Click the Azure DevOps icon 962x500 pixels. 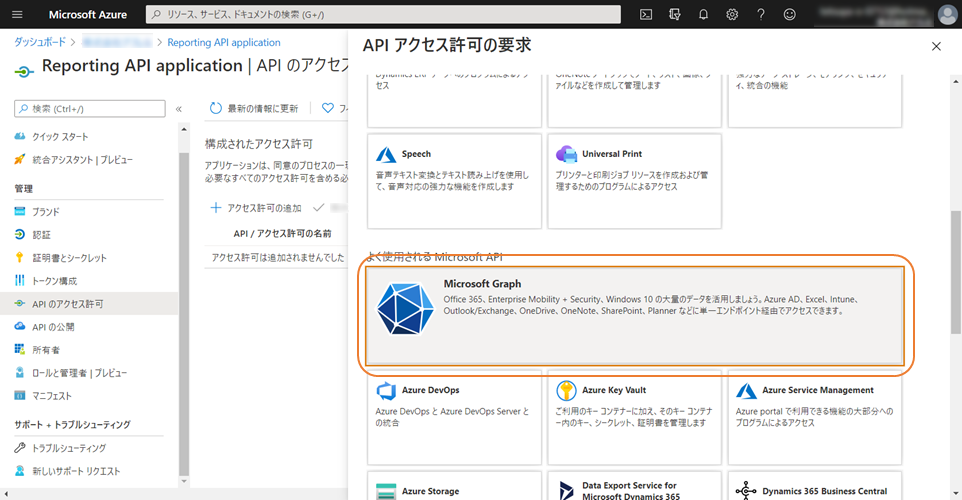[386, 390]
